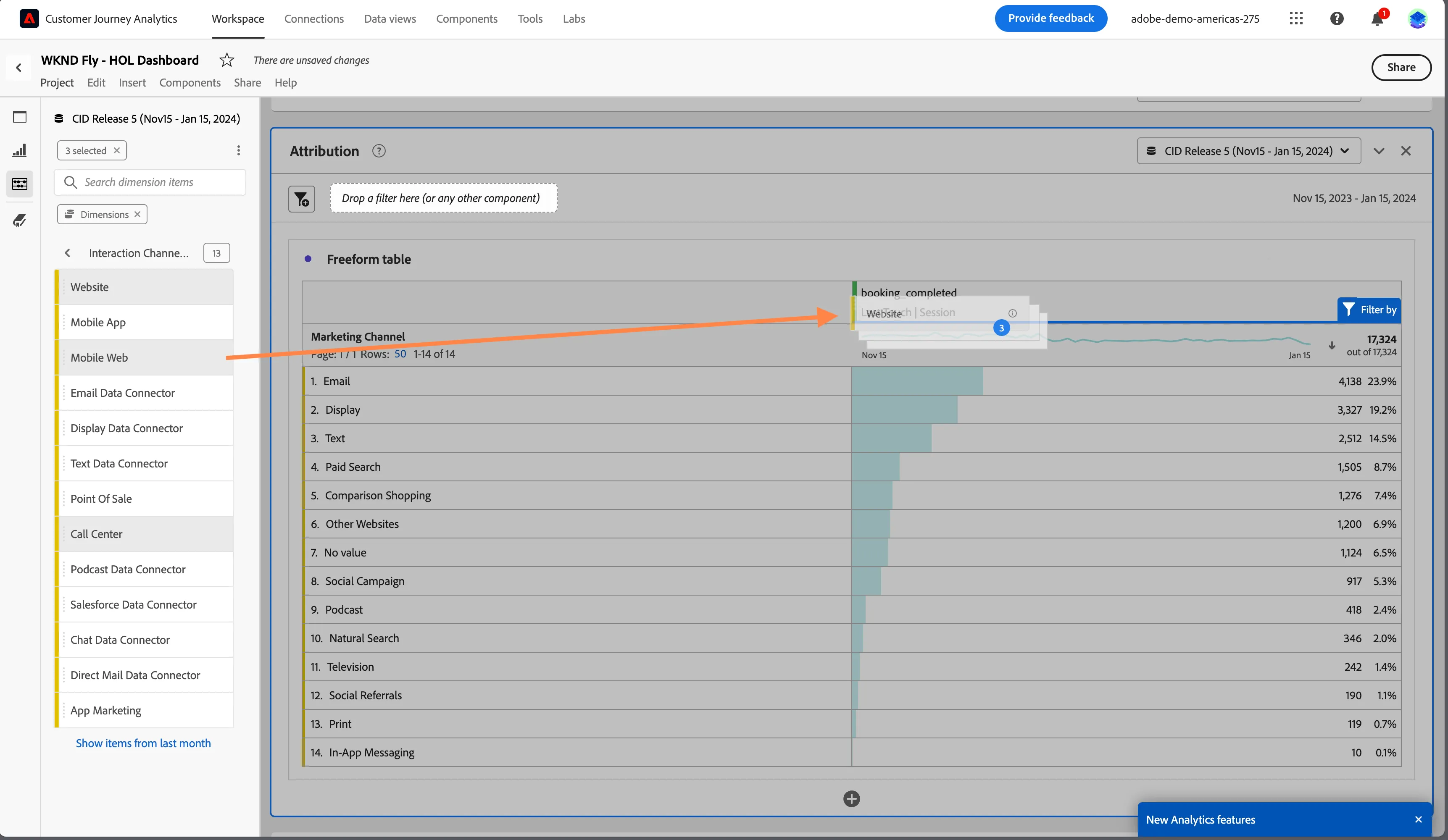The image size is (1448, 840).
Task: Open the Data views tab
Action: pos(390,18)
